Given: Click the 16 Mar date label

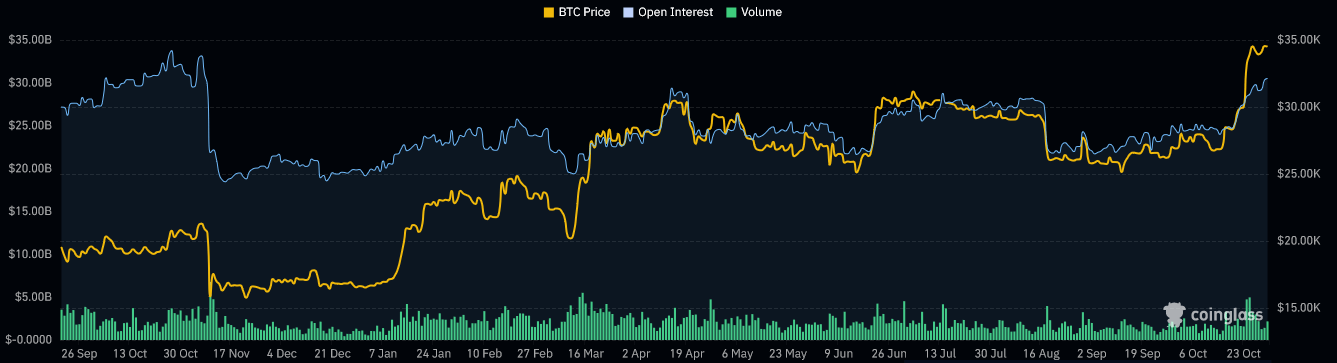Looking at the screenshot, I should (x=586, y=354).
